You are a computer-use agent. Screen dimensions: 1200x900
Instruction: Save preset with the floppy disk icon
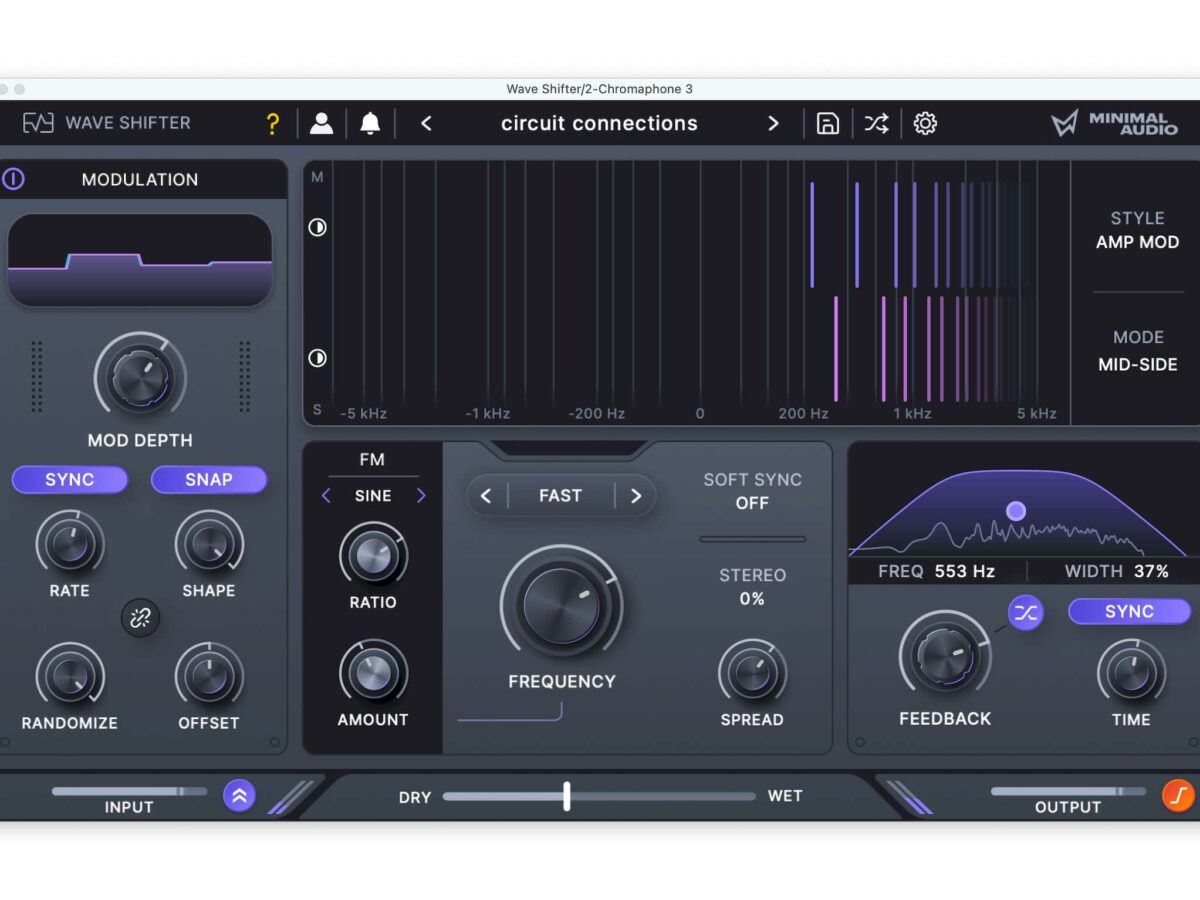click(x=828, y=124)
